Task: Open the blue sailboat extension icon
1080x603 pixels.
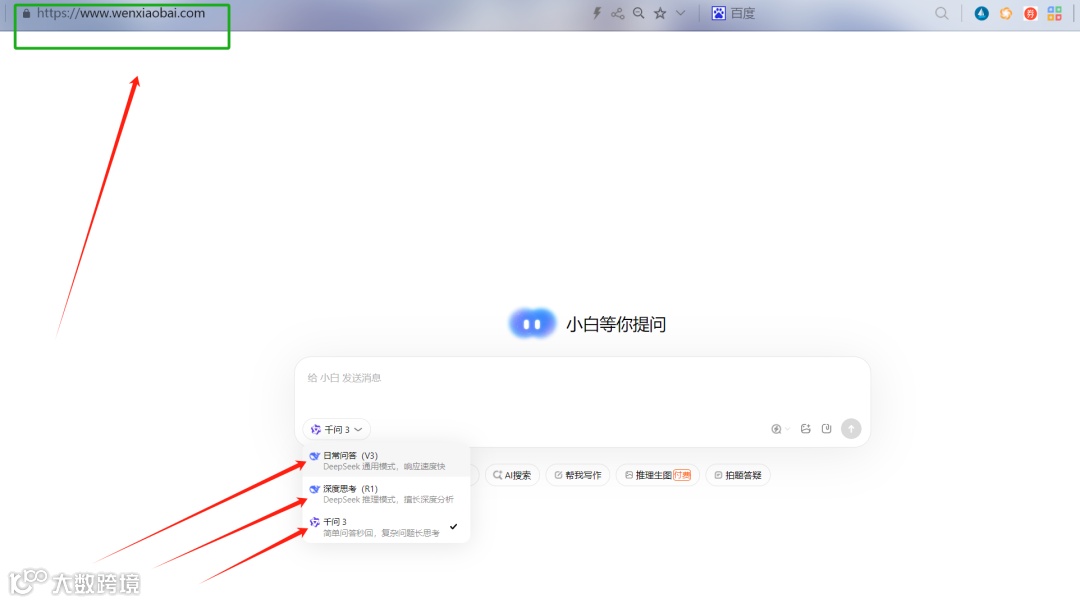Action: click(x=982, y=13)
